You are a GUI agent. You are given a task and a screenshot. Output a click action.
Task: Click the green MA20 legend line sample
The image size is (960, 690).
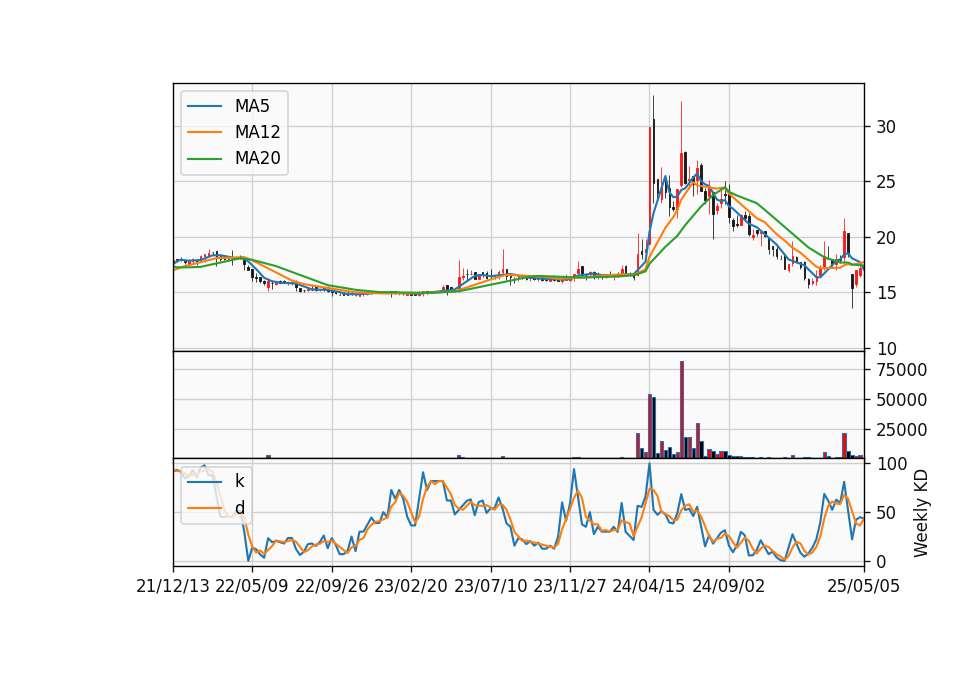click(x=204, y=159)
